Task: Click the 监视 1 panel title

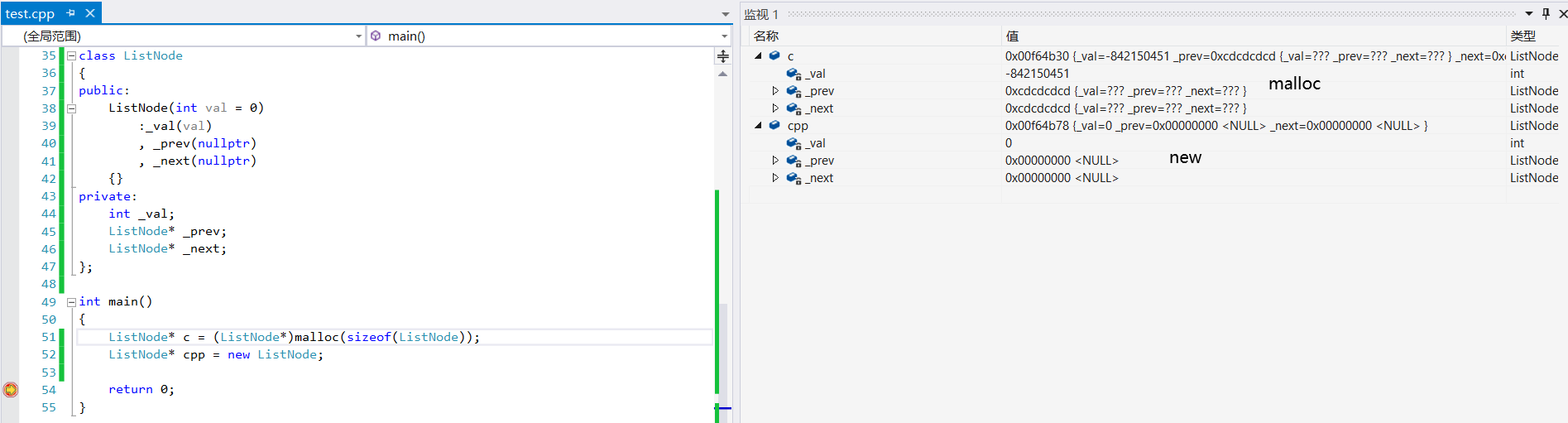Action: pyautogui.click(x=761, y=14)
